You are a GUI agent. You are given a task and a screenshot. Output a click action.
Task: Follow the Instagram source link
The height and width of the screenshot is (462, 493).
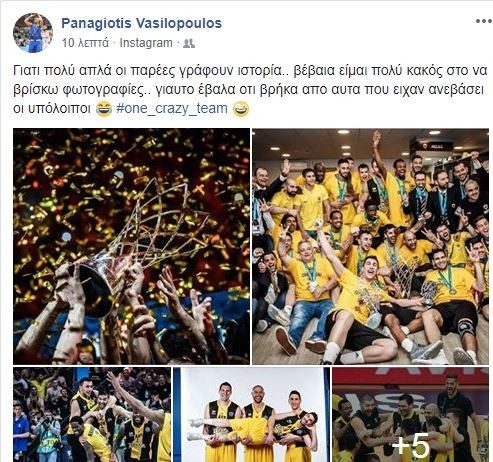point(146,43)
